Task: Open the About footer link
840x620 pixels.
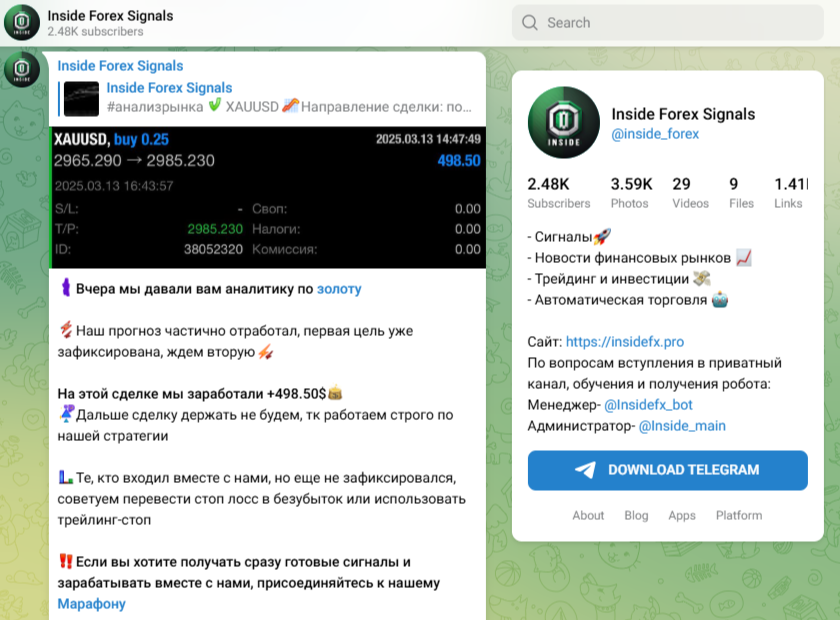Action: pyautogui.click(x=588, y=516)
